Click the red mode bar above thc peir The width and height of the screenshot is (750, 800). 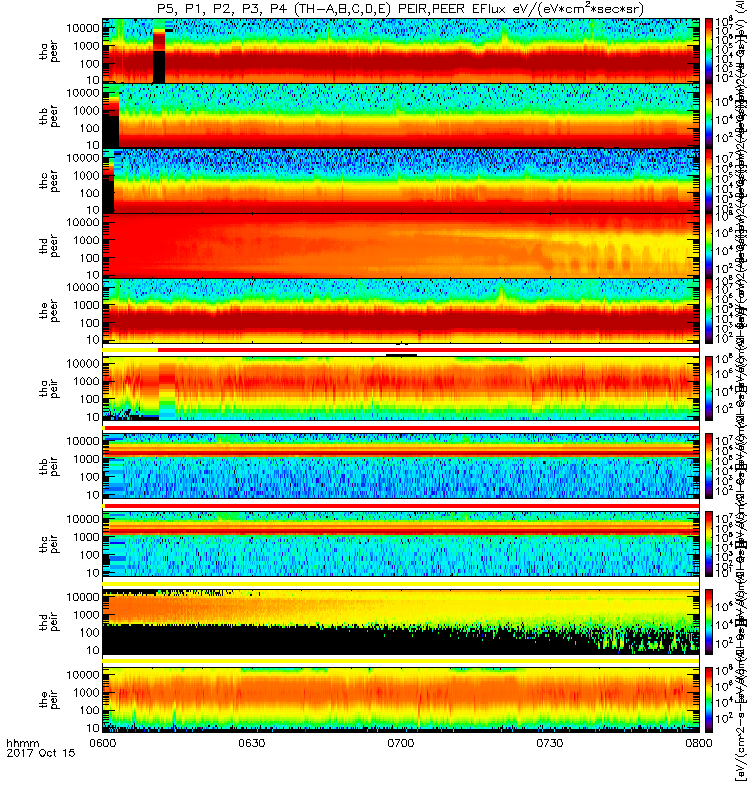point(402,505)
